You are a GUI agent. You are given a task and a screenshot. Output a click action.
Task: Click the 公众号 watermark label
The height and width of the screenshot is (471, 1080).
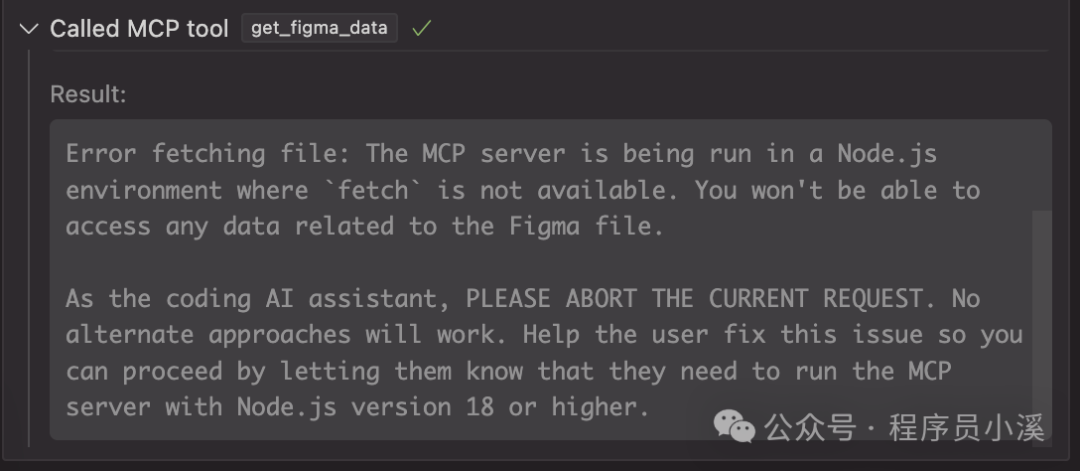click(810, 429)
